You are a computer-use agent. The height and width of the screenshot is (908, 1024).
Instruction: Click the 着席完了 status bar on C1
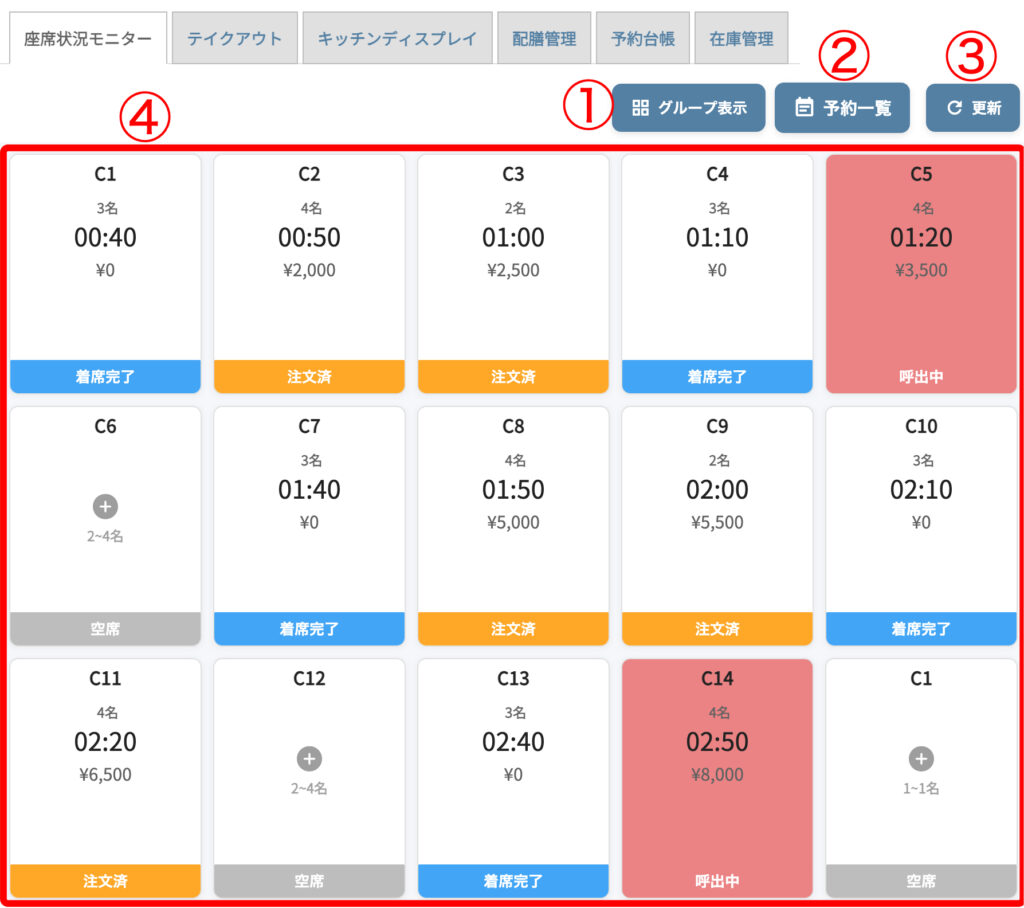coord(105,377)
